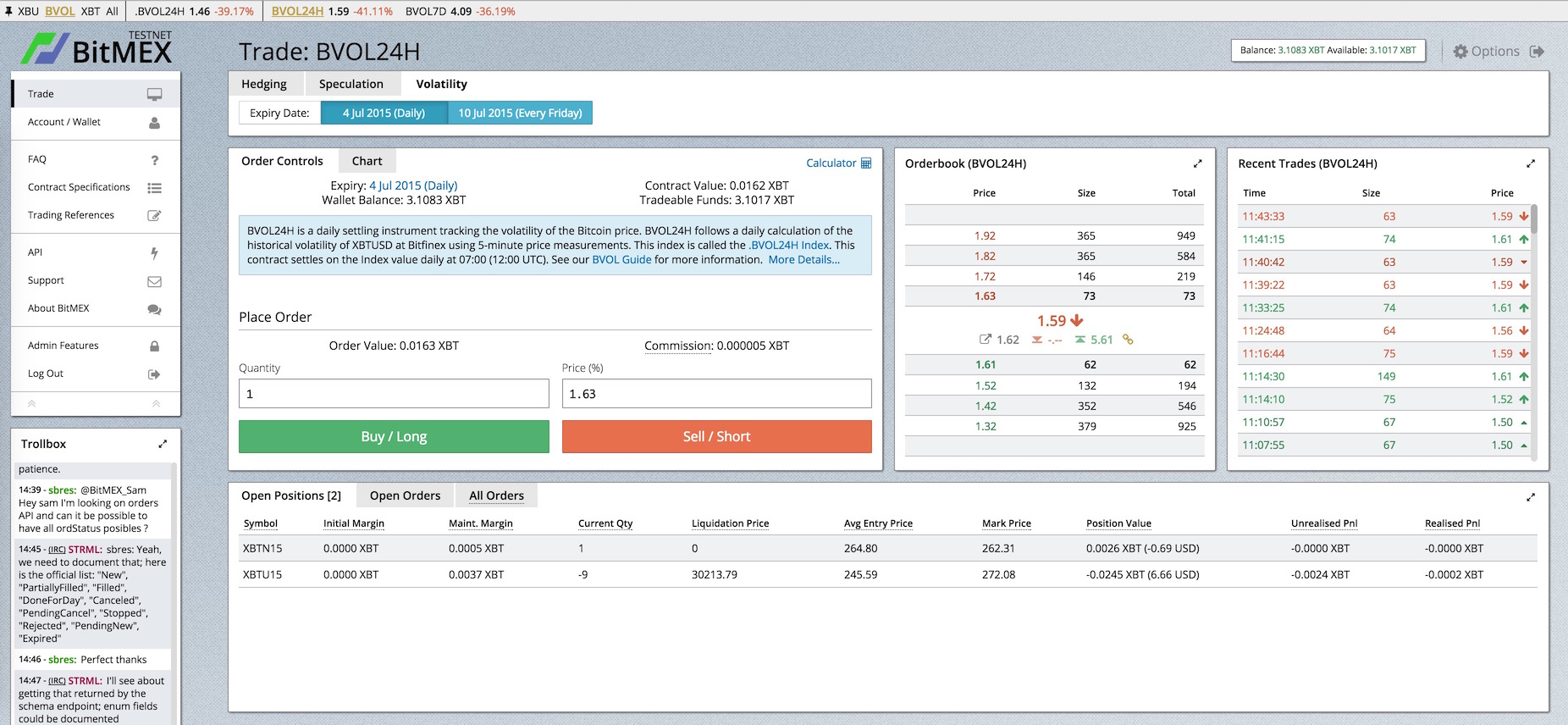
Task: Open the Hedging tab
Action: point(264,84)
